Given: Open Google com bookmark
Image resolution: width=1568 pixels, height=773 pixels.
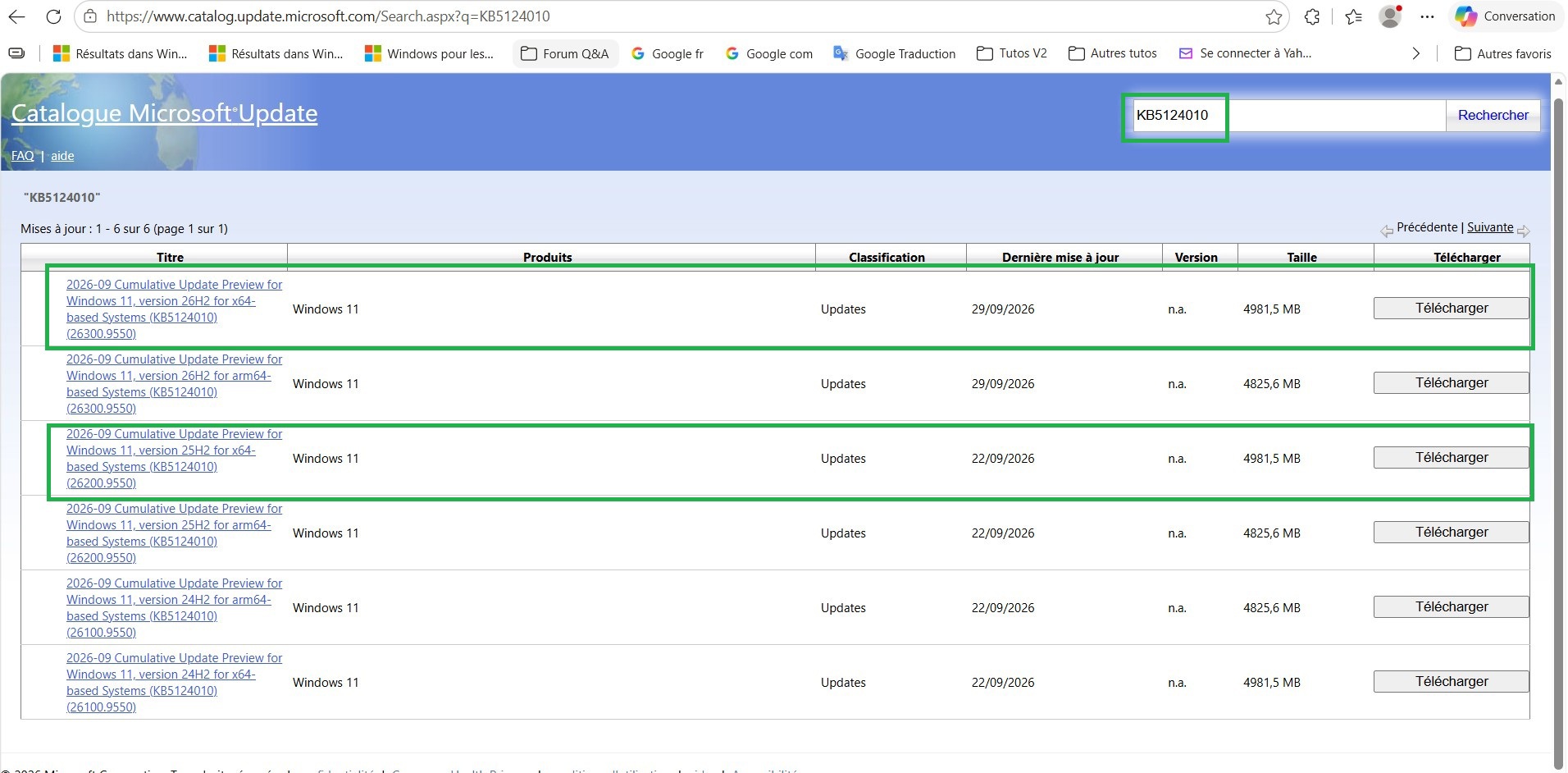Looking at the screenshot, I should click(769, 53).
